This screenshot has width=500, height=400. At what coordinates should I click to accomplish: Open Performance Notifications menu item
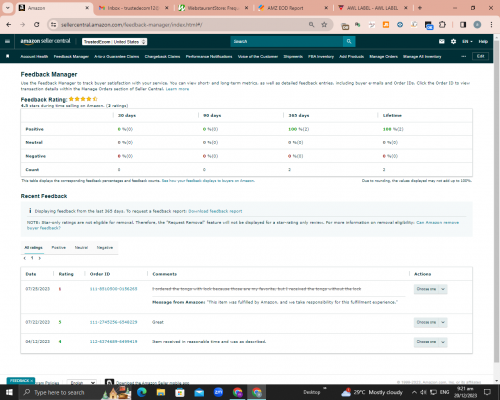point(209,56)
